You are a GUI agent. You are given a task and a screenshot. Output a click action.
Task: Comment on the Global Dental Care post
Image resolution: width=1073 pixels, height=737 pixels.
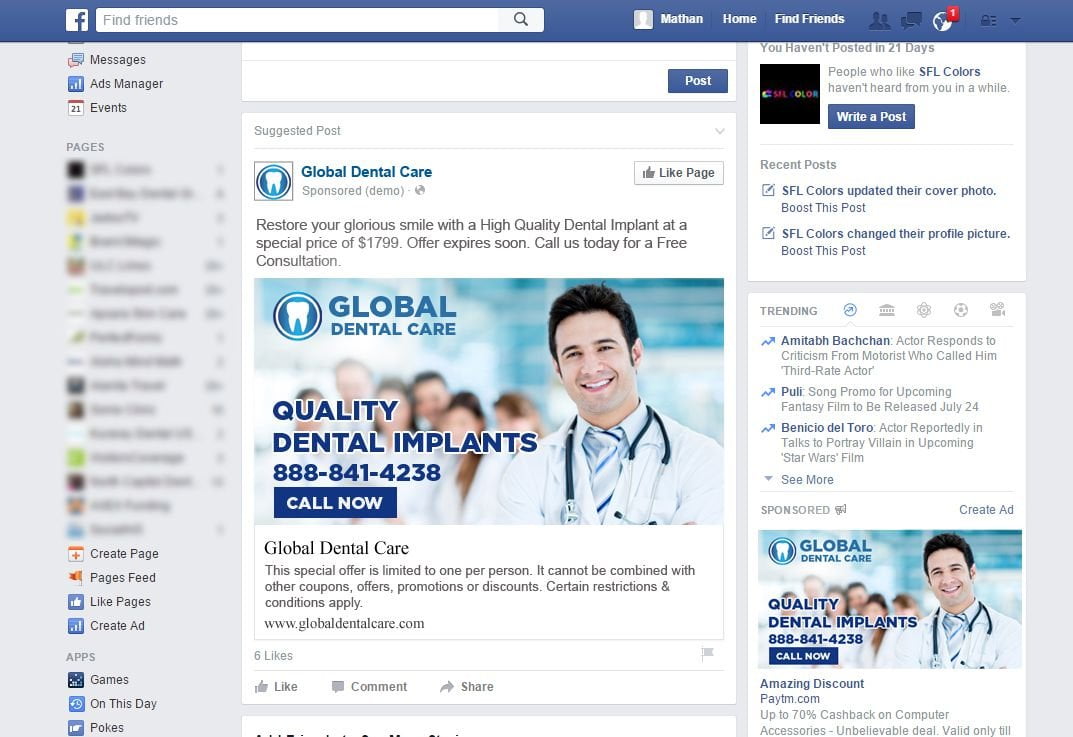point(369,686)
